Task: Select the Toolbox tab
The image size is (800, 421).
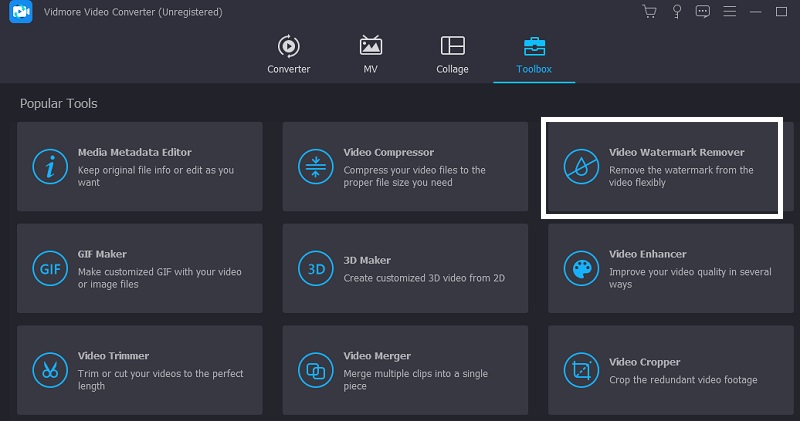Action: [x=534, y=55]
